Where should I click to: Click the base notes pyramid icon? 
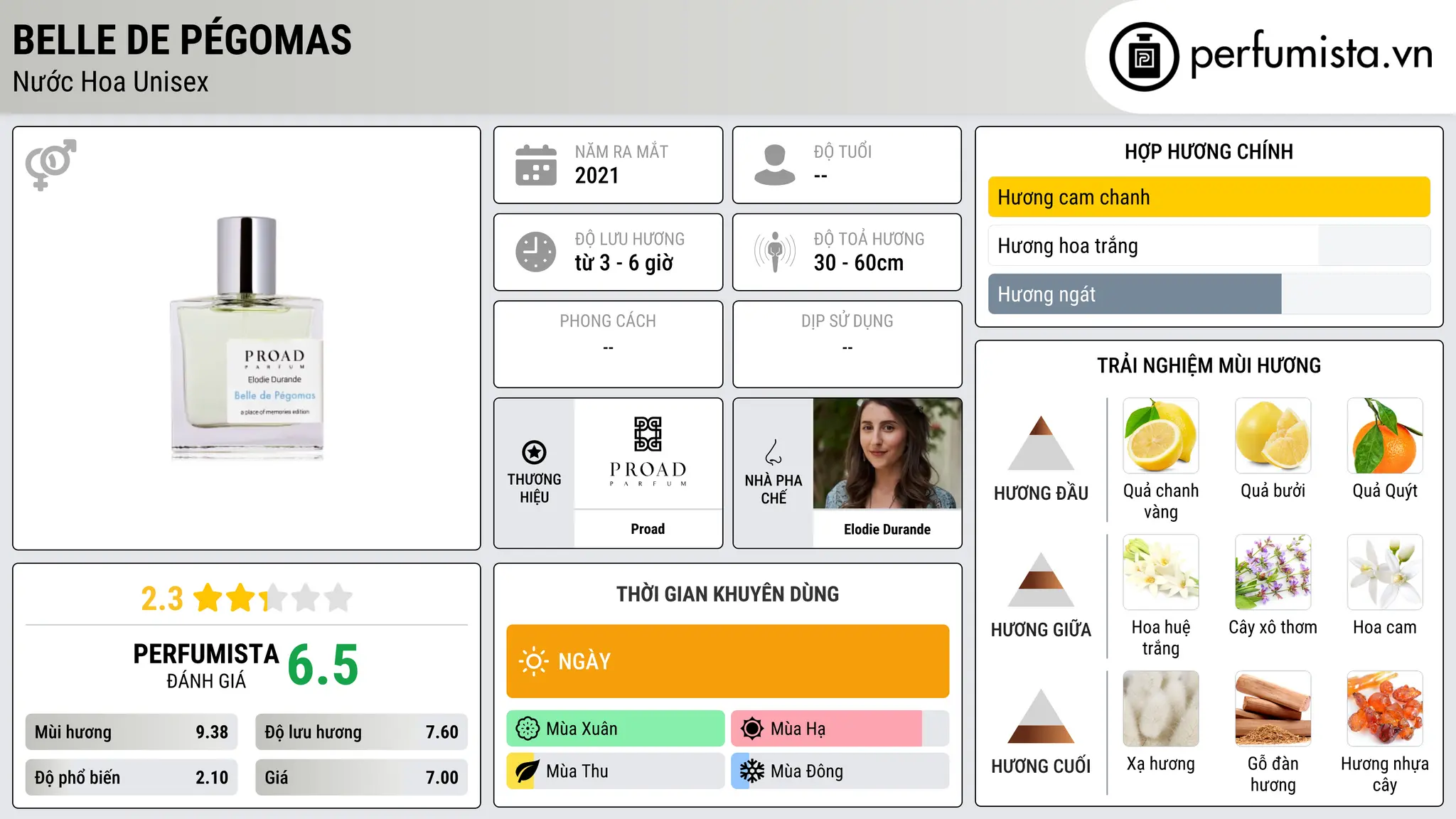click(x=1041, y=716)
